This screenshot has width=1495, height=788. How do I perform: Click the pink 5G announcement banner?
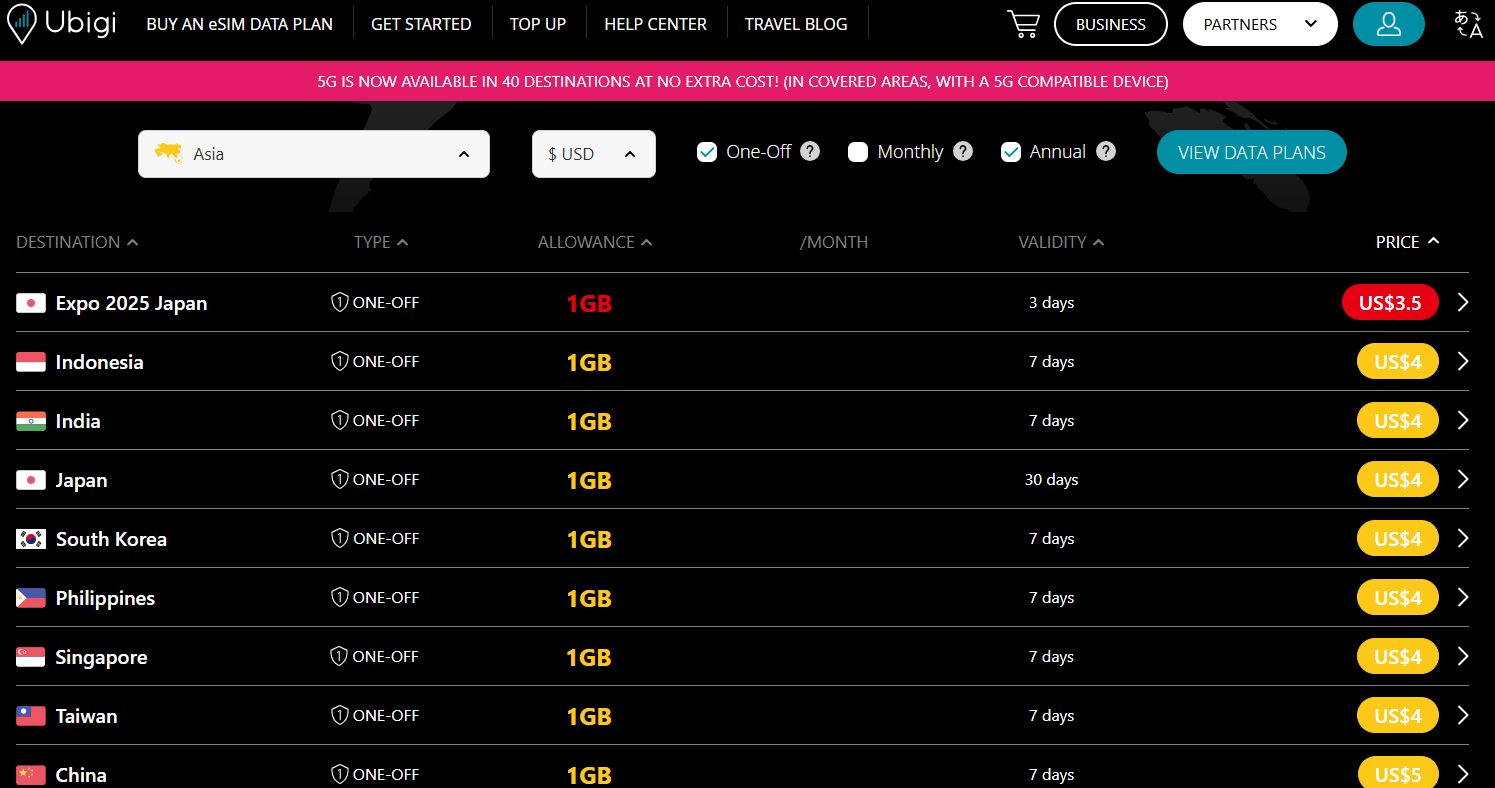[x=747, y=81]
